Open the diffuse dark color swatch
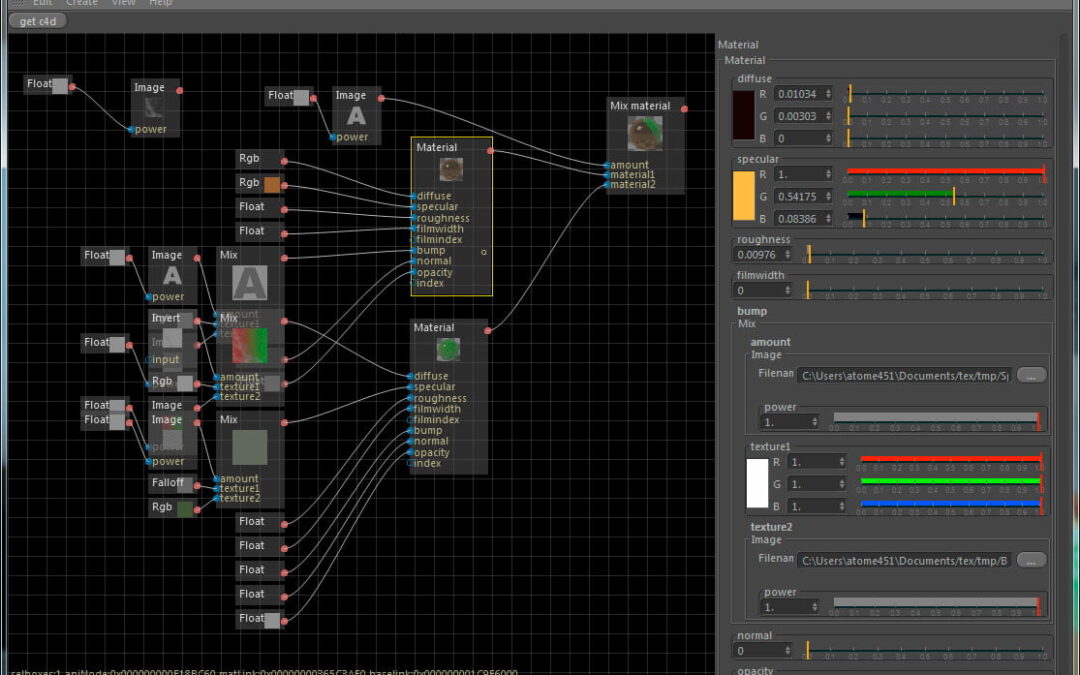The height and width of the screenshot is (675, 1080). point(744,115)
